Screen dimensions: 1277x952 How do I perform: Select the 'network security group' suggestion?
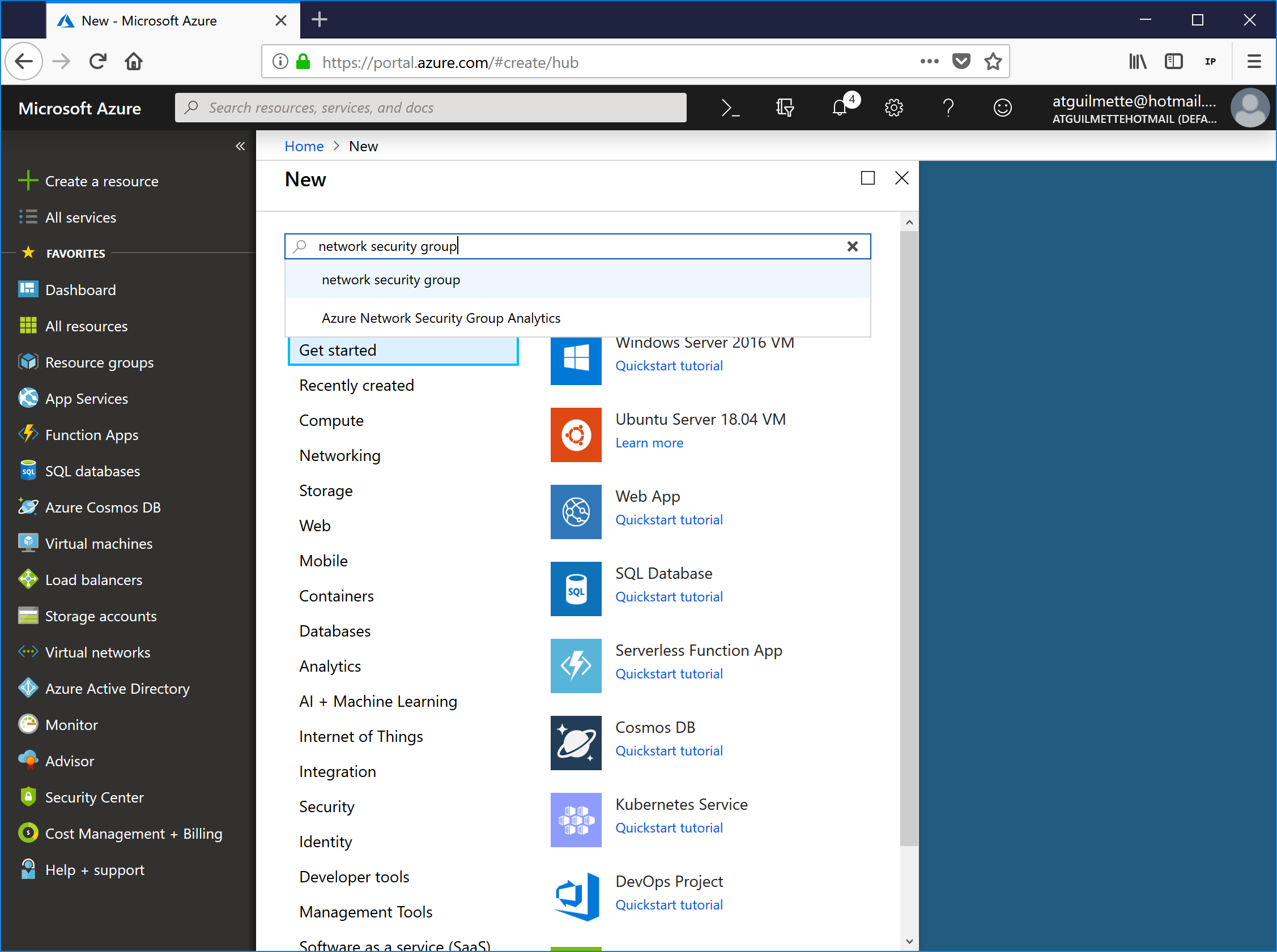(x=391, y=280)
